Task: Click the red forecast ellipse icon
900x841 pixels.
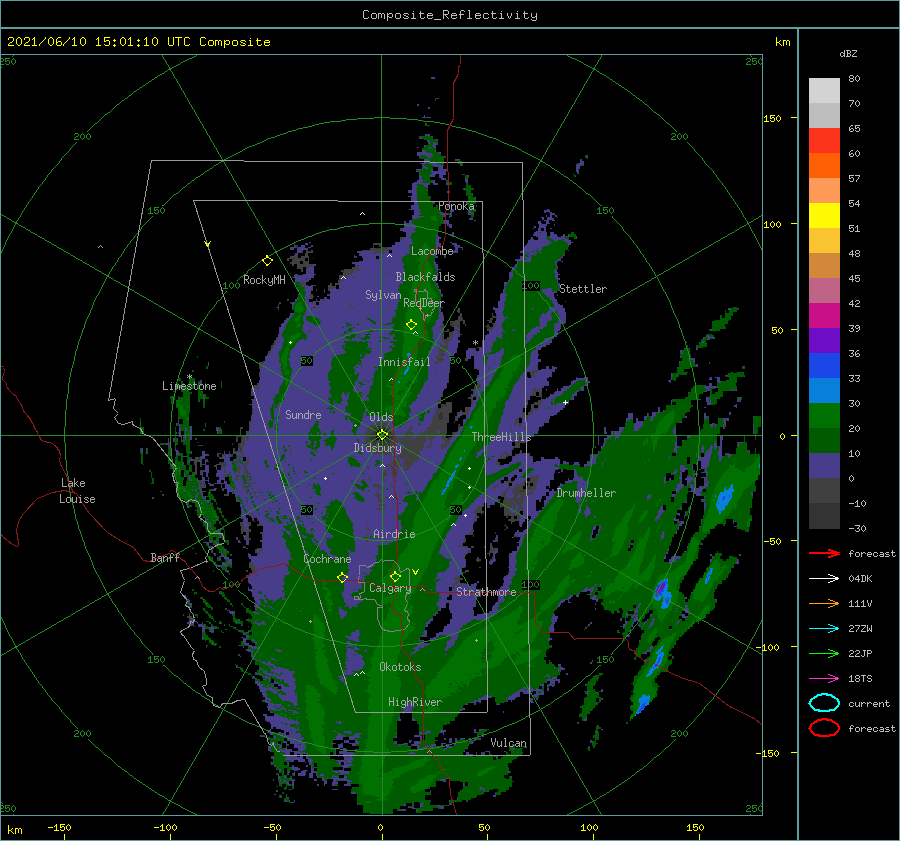Action: point(824,728)
